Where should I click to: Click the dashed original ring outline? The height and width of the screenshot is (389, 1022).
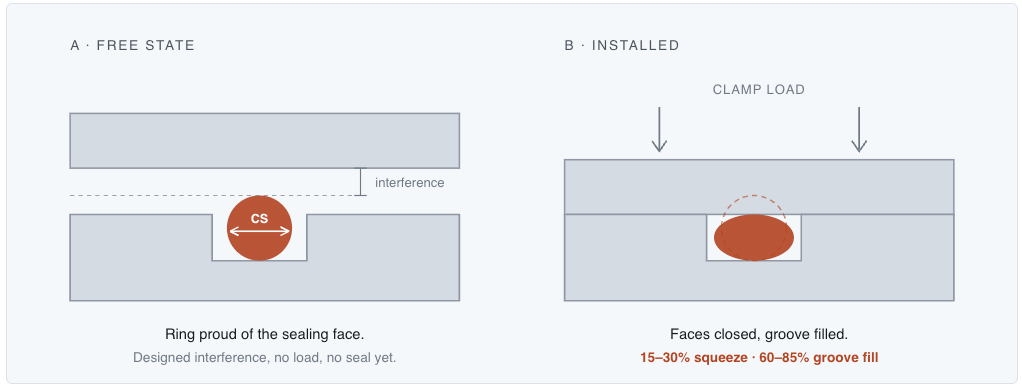point(754,227)
